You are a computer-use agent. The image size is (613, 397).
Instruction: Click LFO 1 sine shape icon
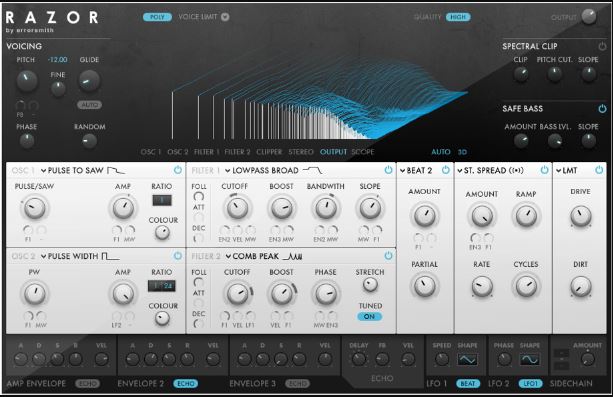467,359
